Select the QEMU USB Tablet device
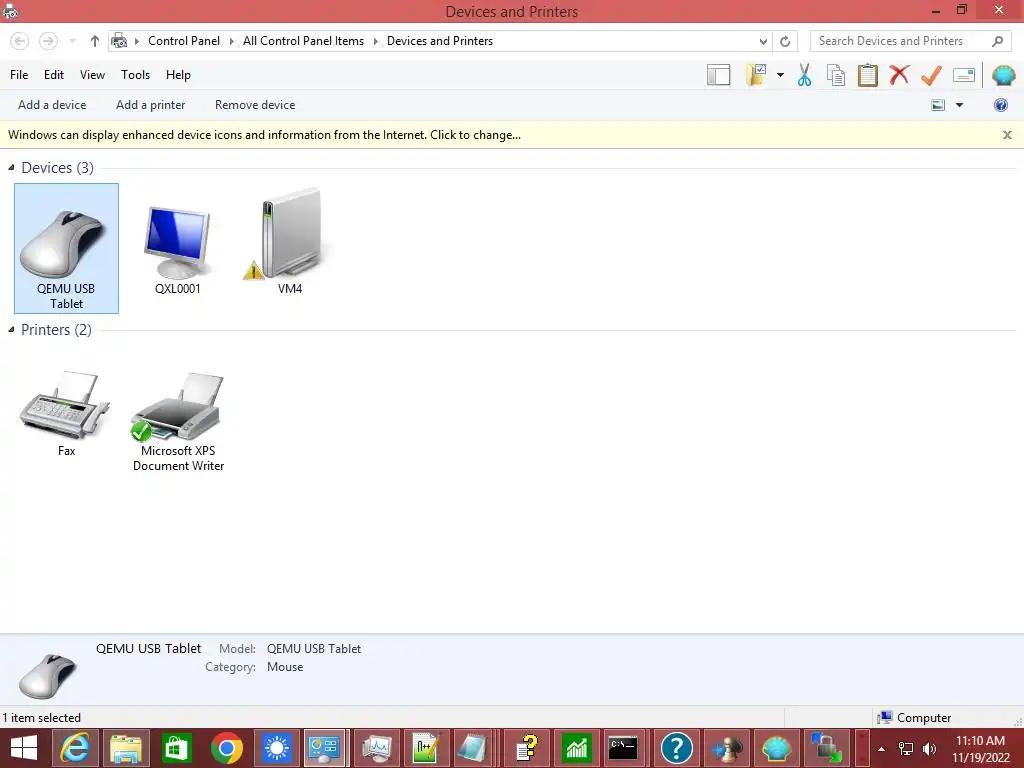 click(x=67, y=248)
